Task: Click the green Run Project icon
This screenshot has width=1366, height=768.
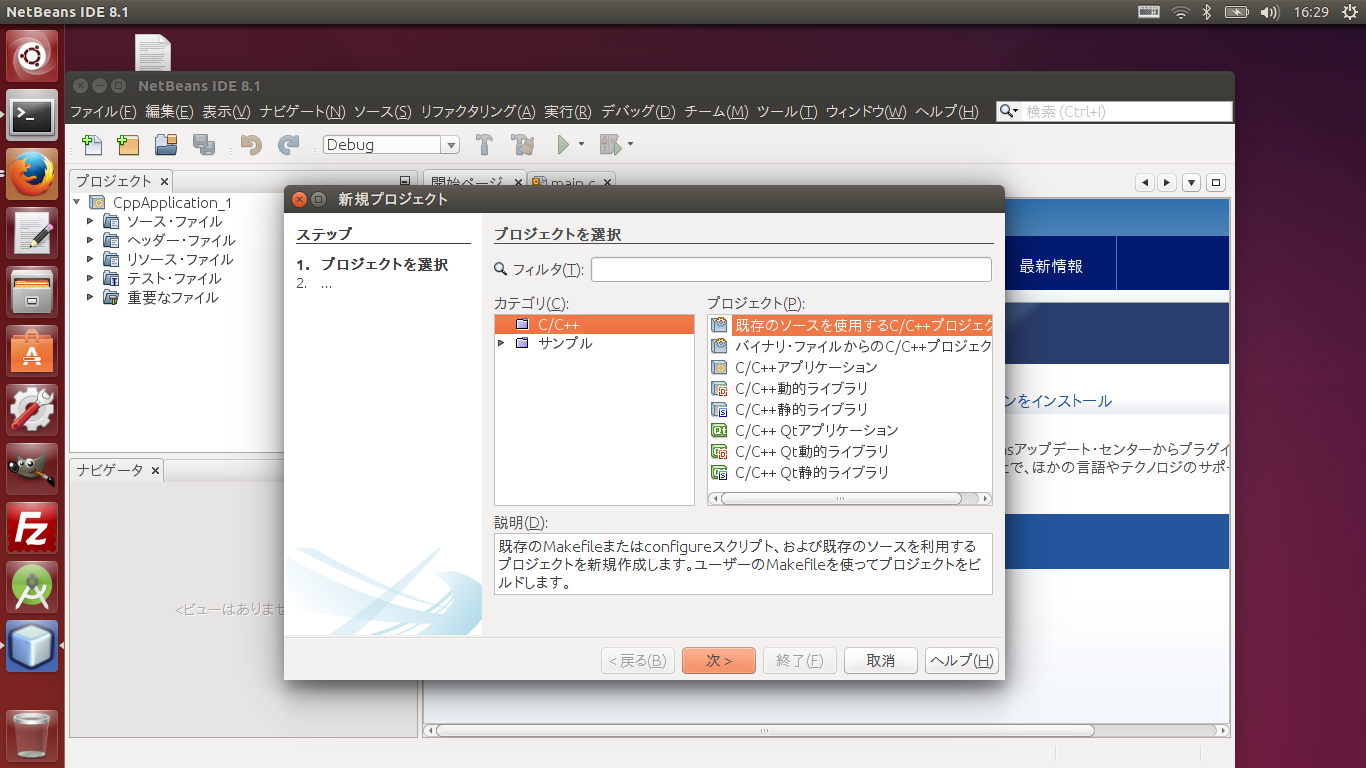Action: pyautogui.click(x=563, y=145)
